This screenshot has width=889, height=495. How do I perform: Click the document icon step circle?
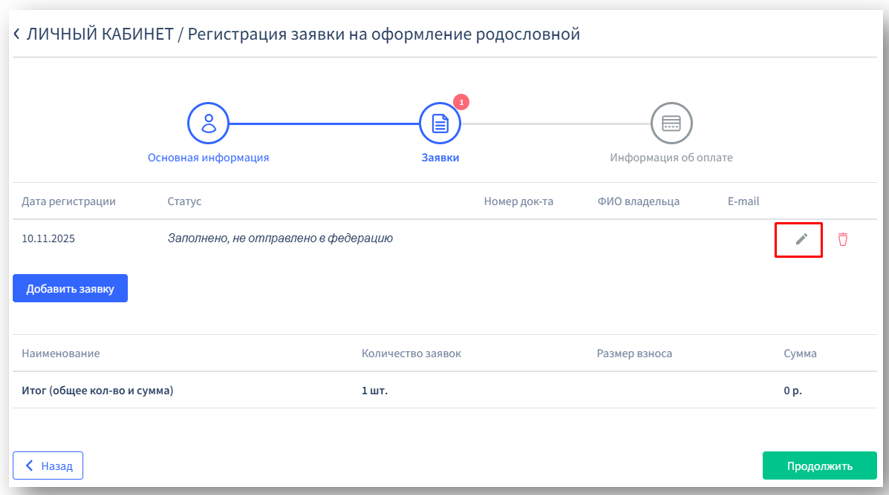[x=439, y=124]
